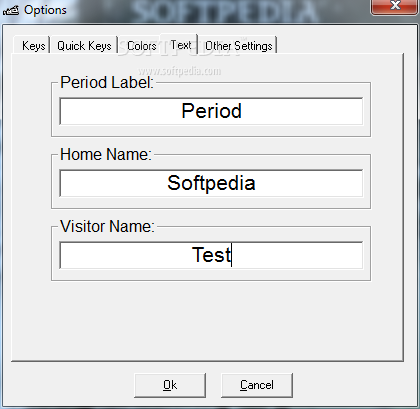This screenshot has width=420, height=409.
Task: Click the Options title bar text
Action: (45, 10)
